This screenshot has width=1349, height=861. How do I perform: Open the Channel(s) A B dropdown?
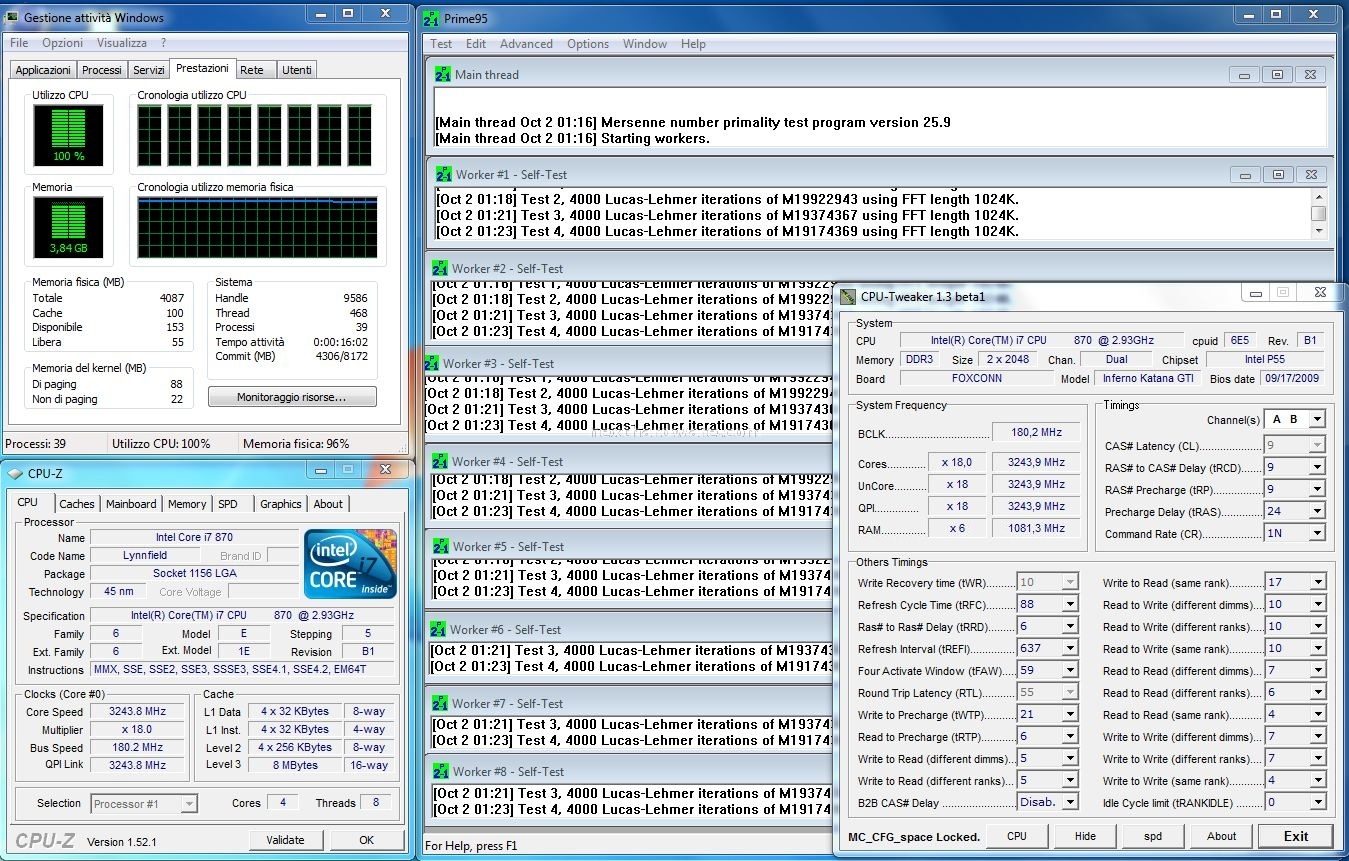click(x=1317, y=419)
